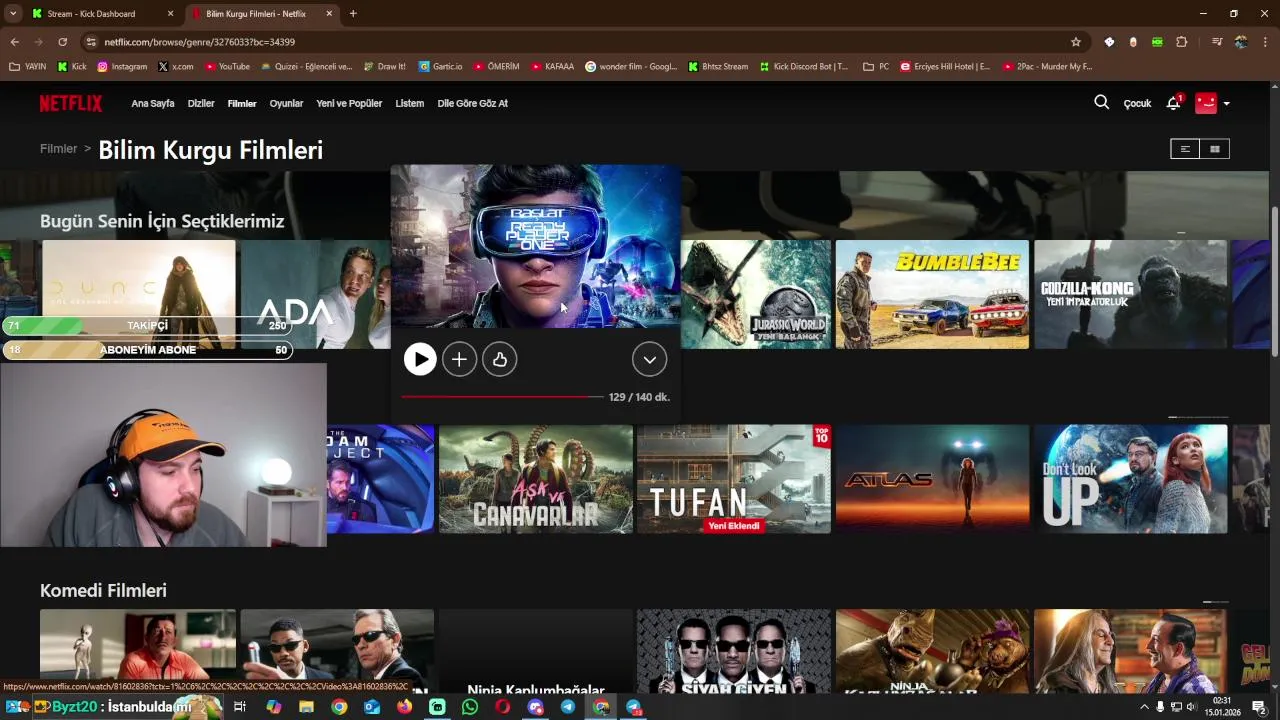Open the Tufan movie thumbnail
Screen dimensions: 1280x720
734,479
